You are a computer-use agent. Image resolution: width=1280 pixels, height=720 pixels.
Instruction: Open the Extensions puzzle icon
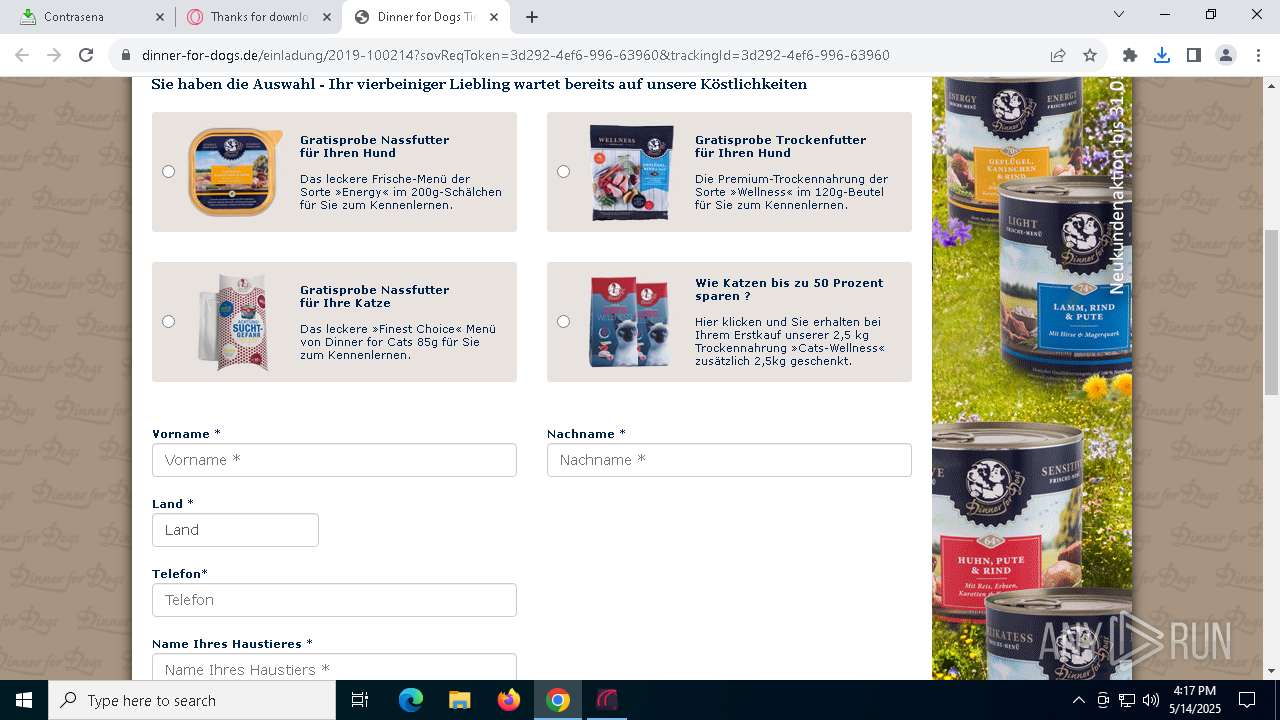coord(1130,56)
